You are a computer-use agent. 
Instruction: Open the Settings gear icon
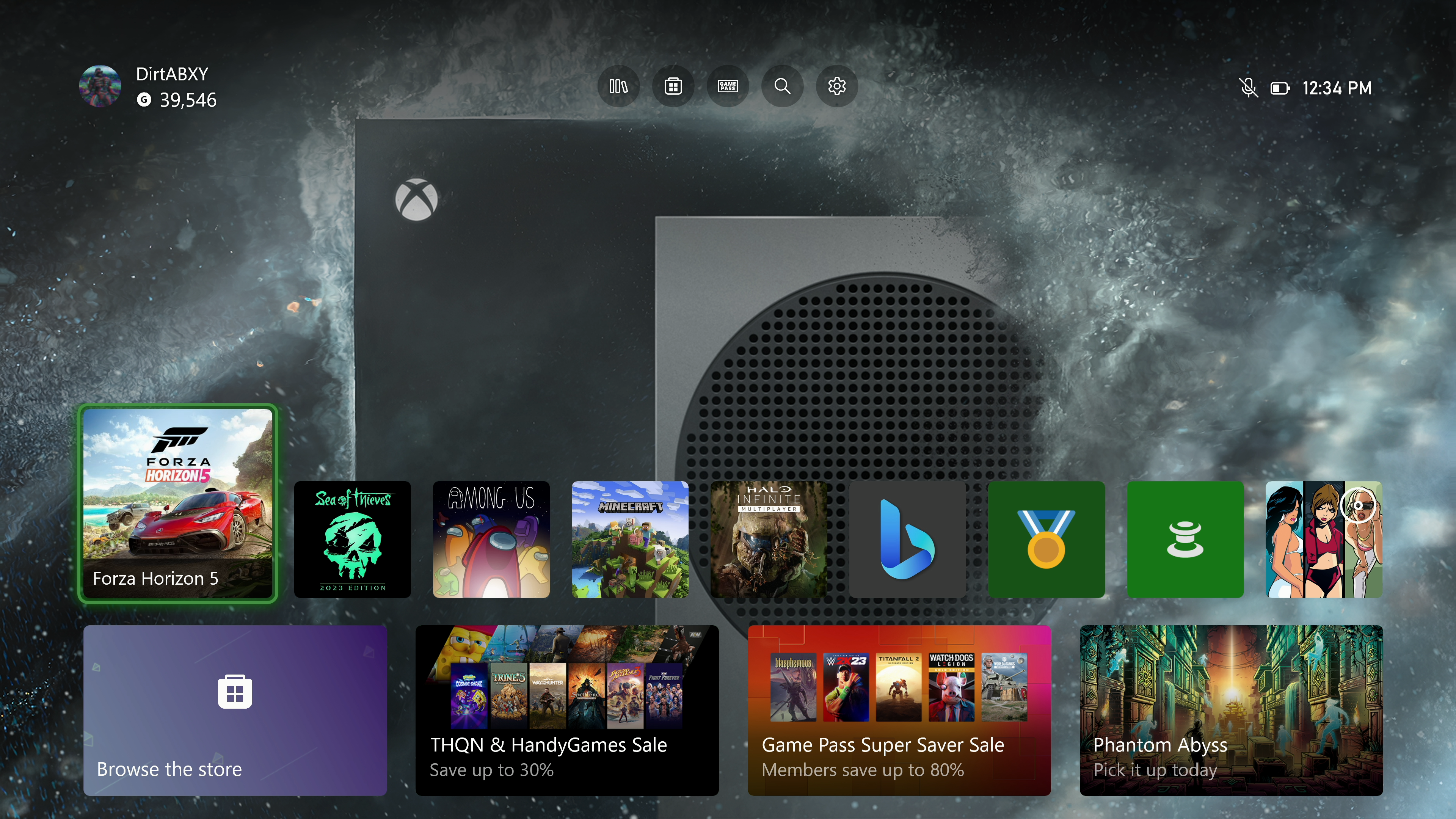pos(836,86)
